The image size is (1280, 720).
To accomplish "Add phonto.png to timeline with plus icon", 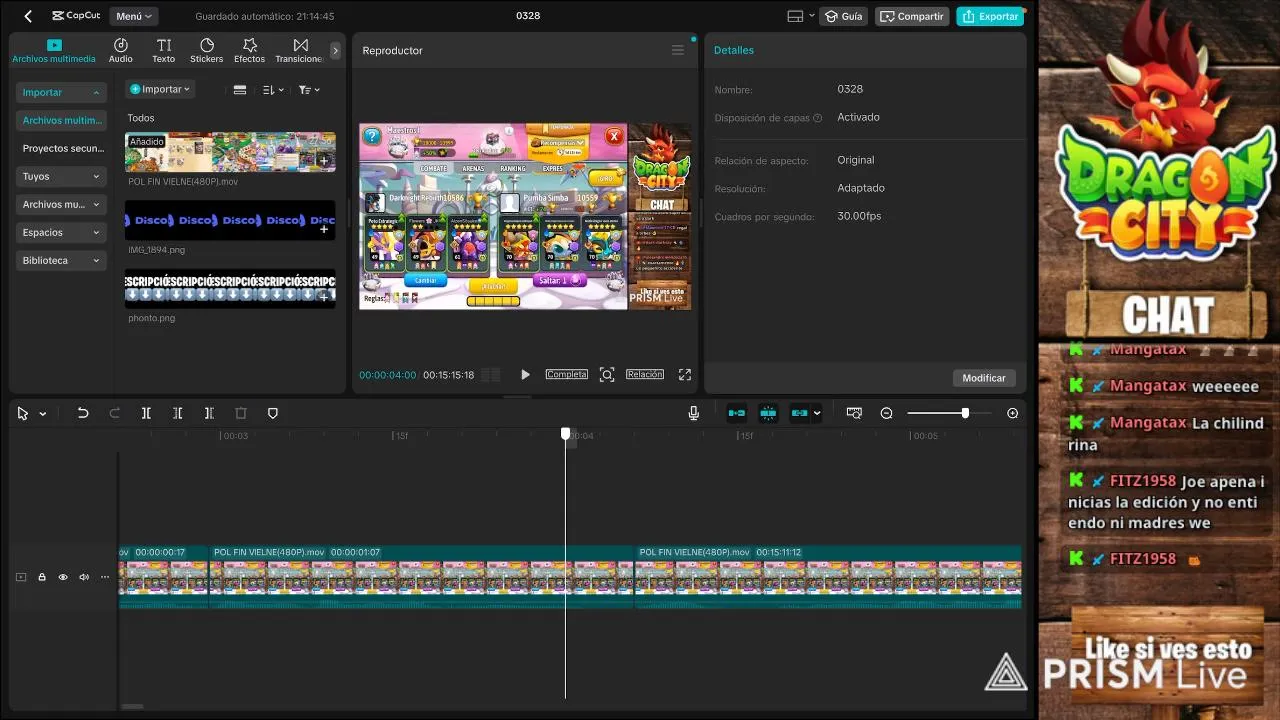I will (x=324, y=297).
